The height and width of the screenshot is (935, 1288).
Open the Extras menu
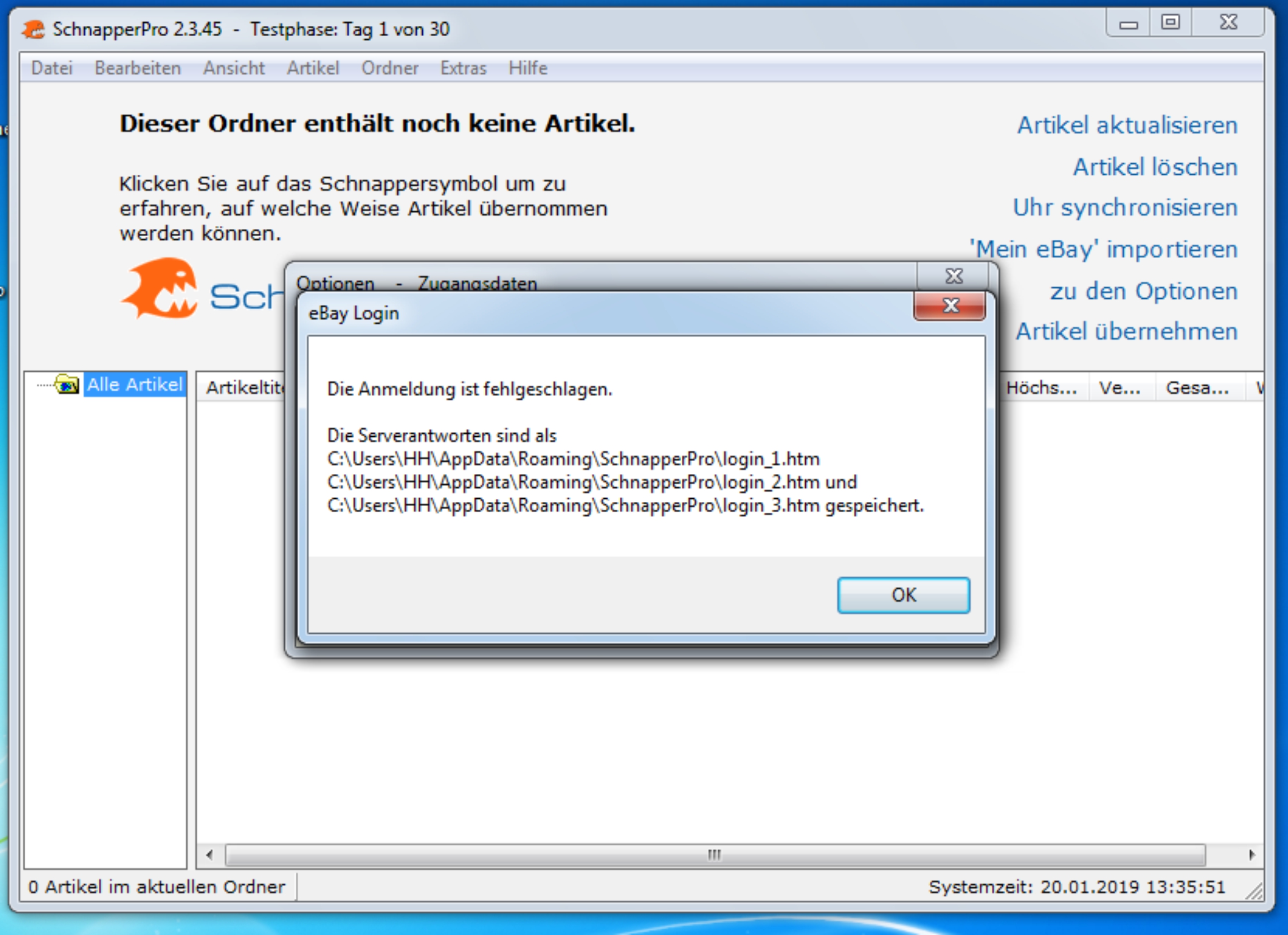(x=463, y=68)
